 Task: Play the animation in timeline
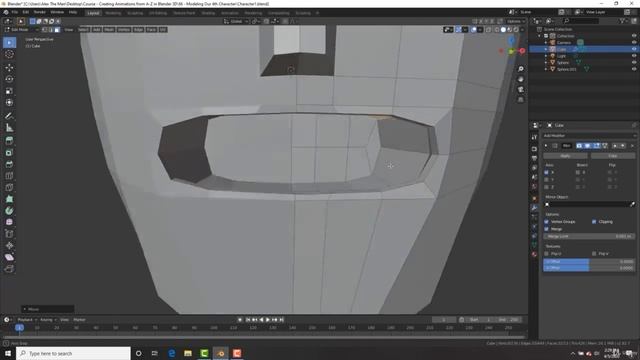coord(268,320)
